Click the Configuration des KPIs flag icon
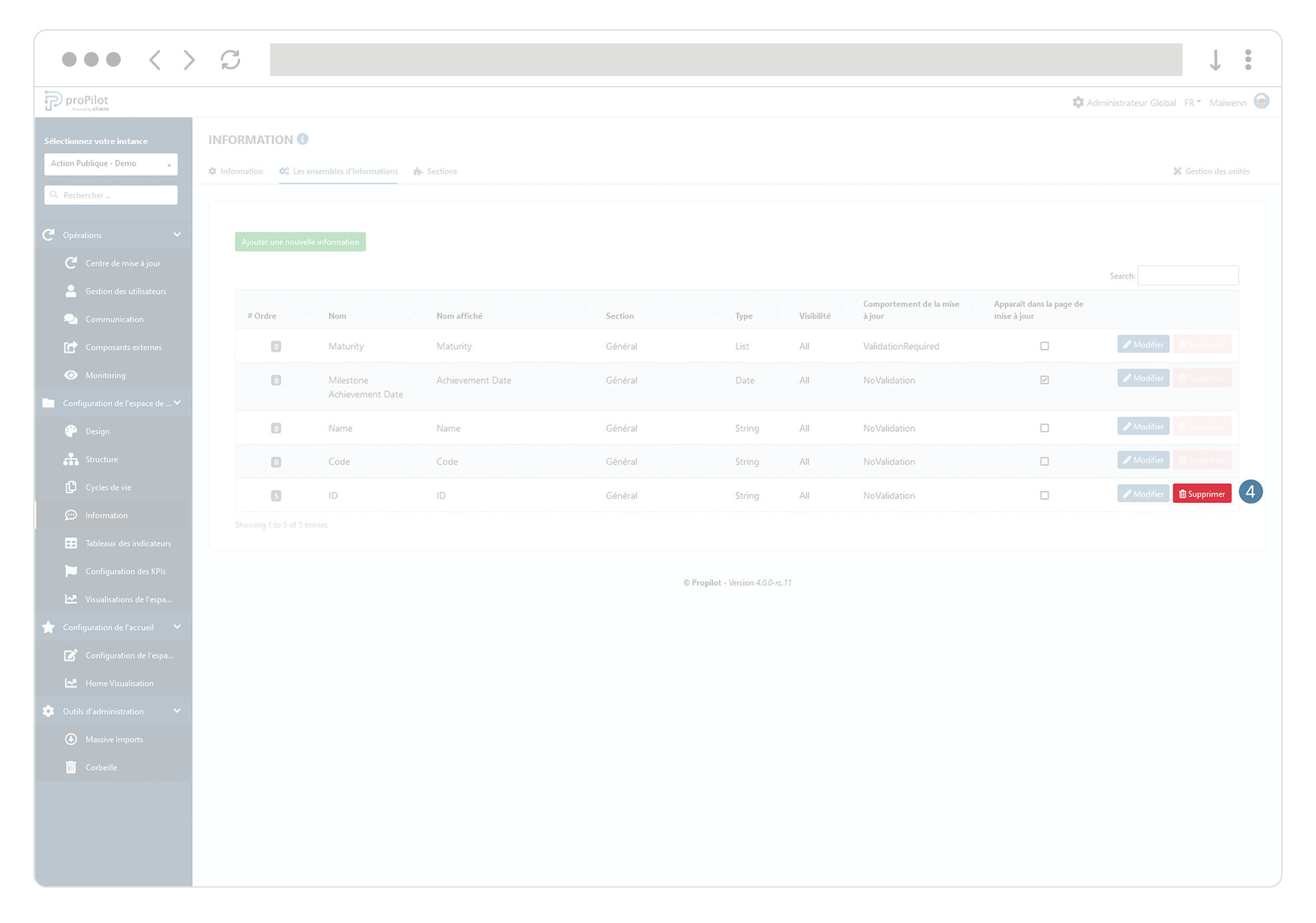Screen dimensions: 1316x923 71,571
